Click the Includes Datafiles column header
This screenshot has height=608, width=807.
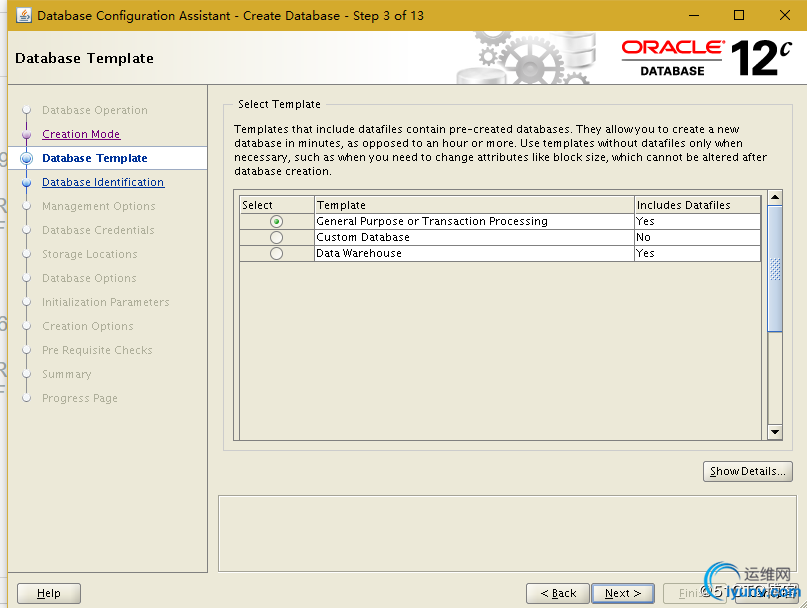pos(697,205)
